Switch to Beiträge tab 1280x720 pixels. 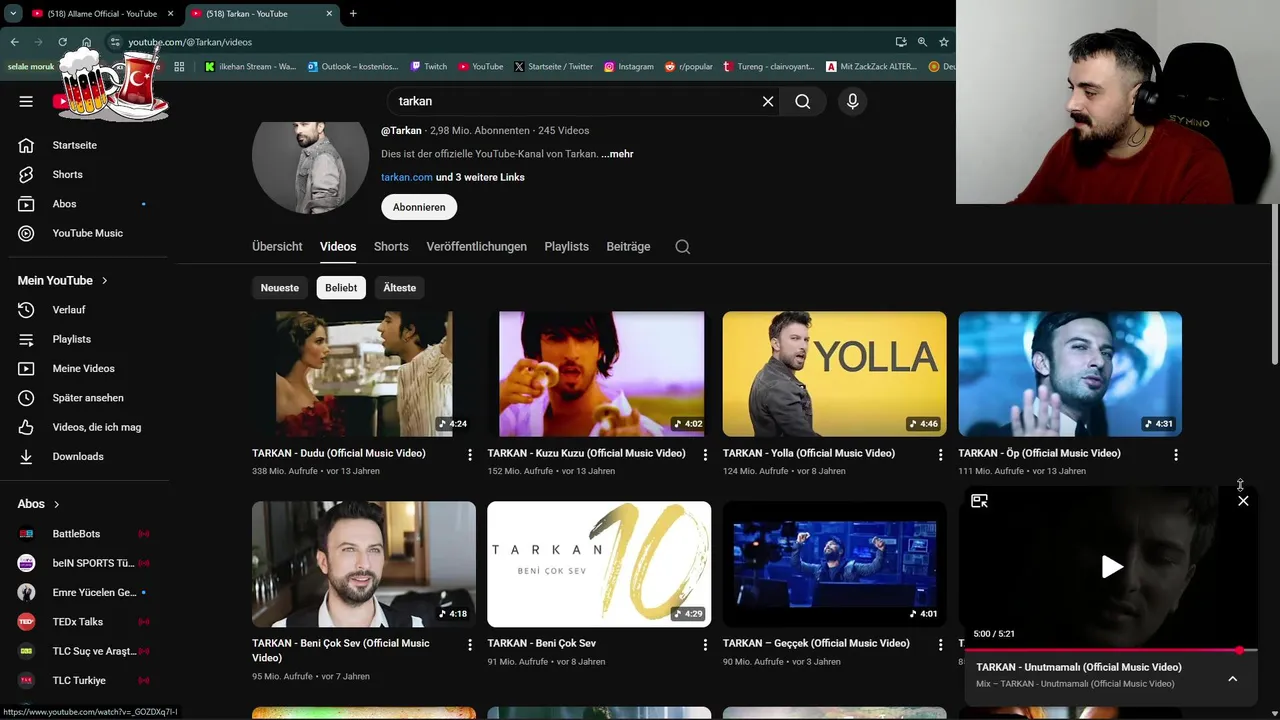pyautogui.click(x=628, y=247)
